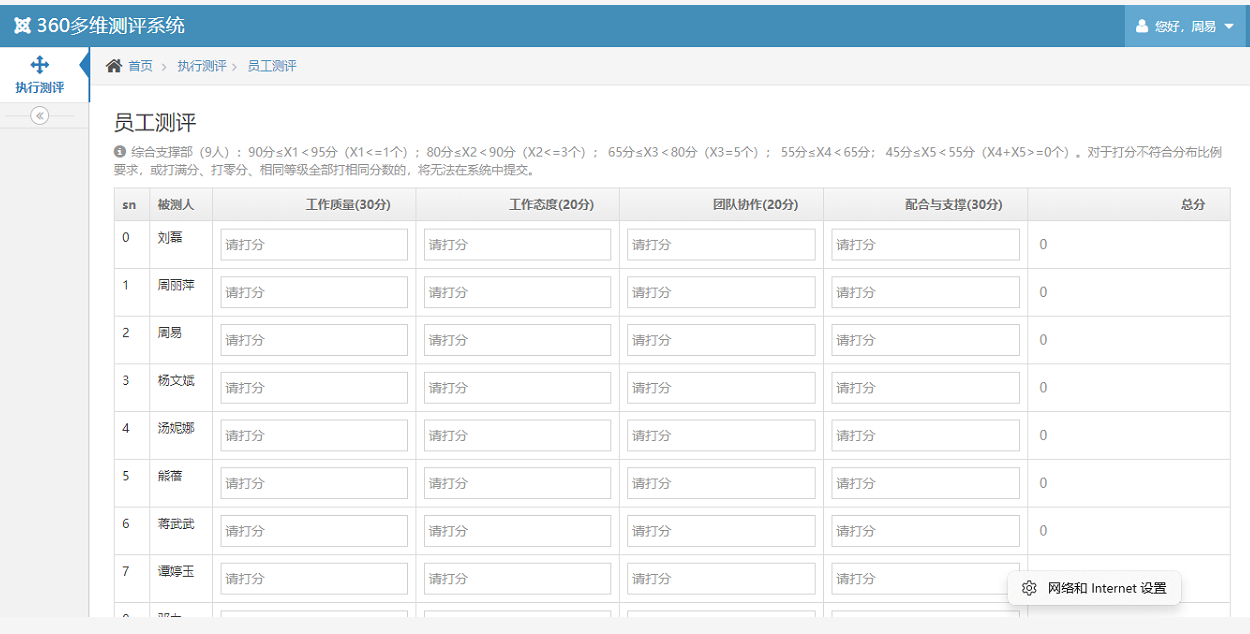Select the name 周丽萍 in 被测人 column
Screen dimensions: 1250x634
[x=176, y=285]
